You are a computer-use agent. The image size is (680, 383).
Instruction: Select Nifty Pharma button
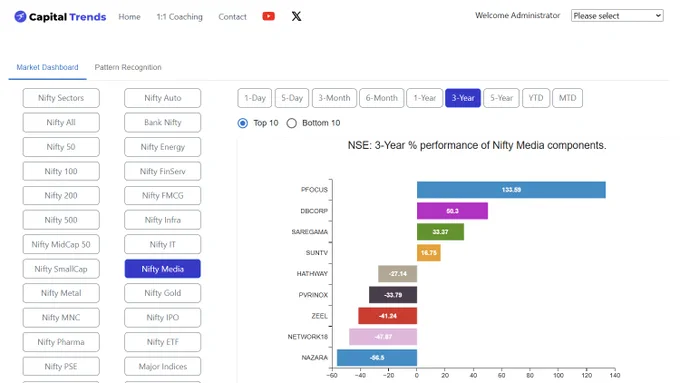[x=61, y=342]
